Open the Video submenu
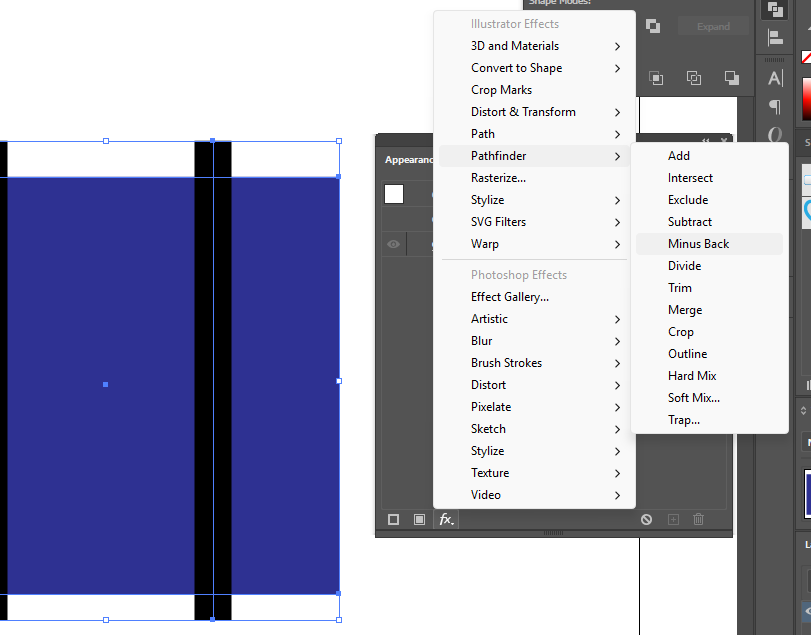This screenshot has width=811, height=635. pyautogui.click(x=534, y=495)
